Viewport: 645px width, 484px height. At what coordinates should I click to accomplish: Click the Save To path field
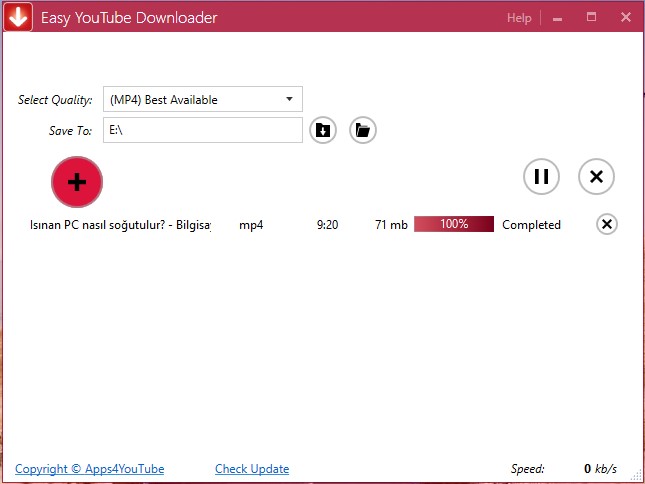202,131
